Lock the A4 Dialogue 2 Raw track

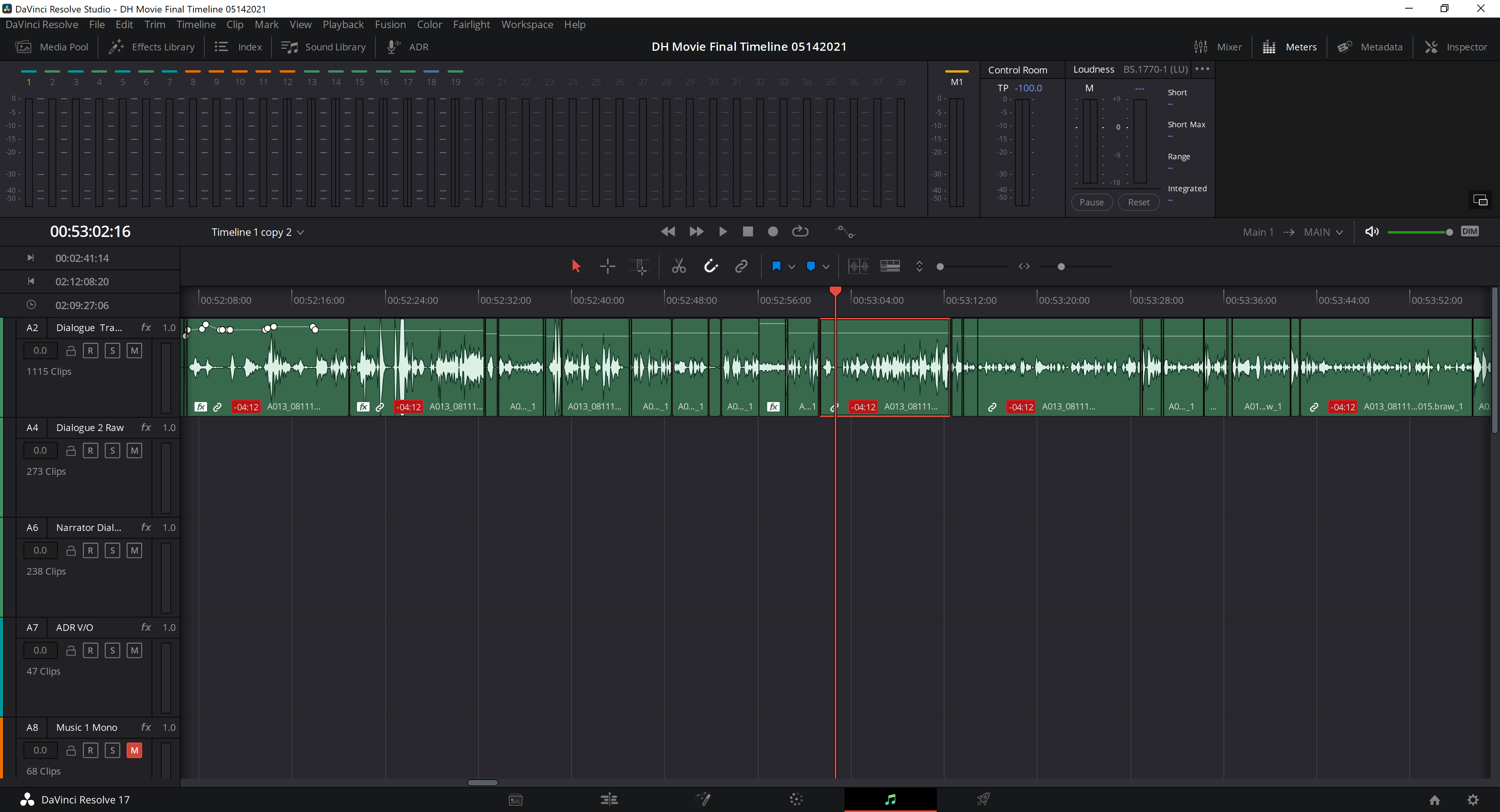click(71, 451)
